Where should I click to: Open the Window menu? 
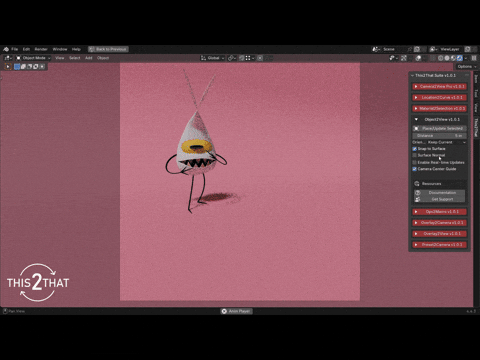coord(60,49)
